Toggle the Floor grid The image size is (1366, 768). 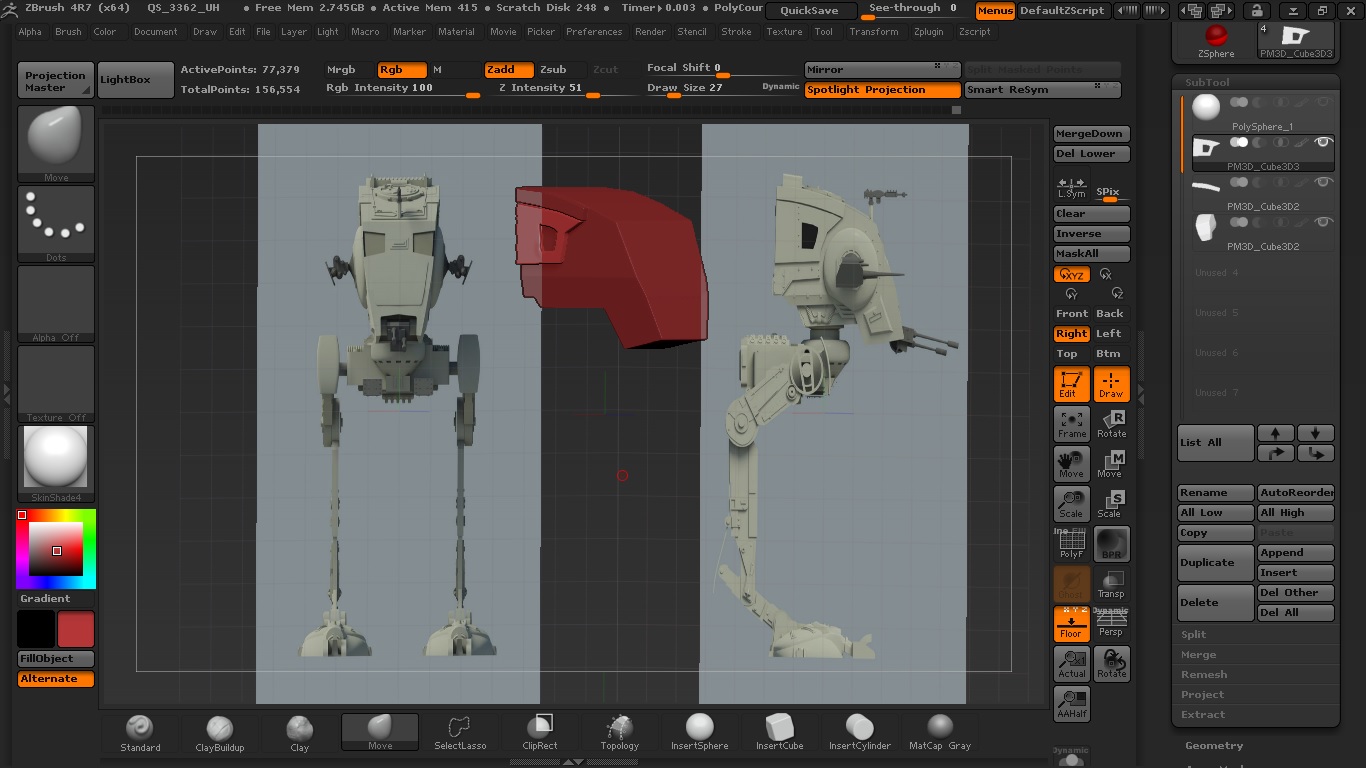(1072, 624)
